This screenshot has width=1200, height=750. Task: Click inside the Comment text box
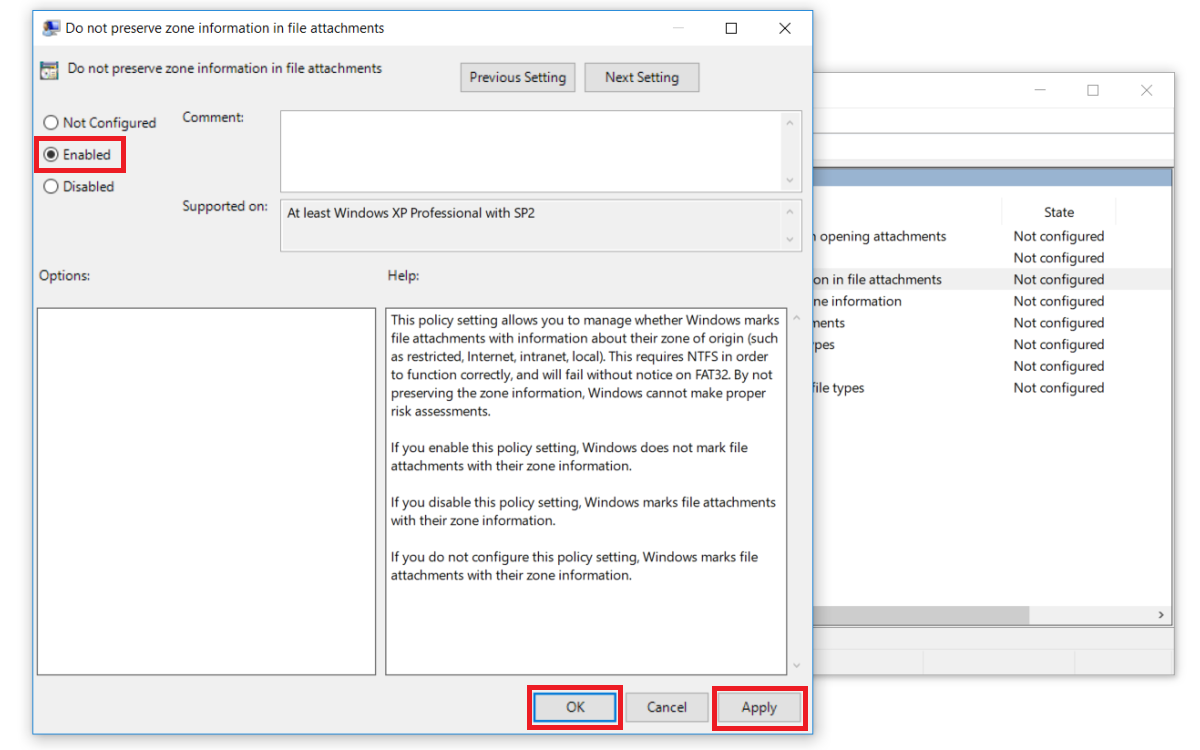point(532,151)
